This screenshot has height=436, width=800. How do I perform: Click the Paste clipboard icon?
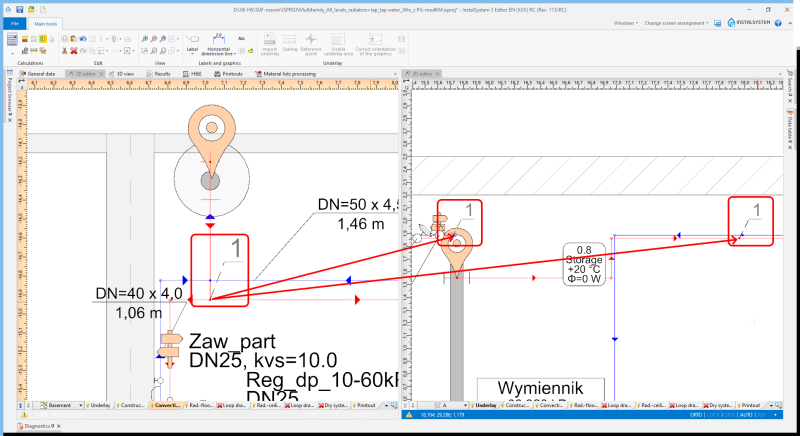point(74,39)
